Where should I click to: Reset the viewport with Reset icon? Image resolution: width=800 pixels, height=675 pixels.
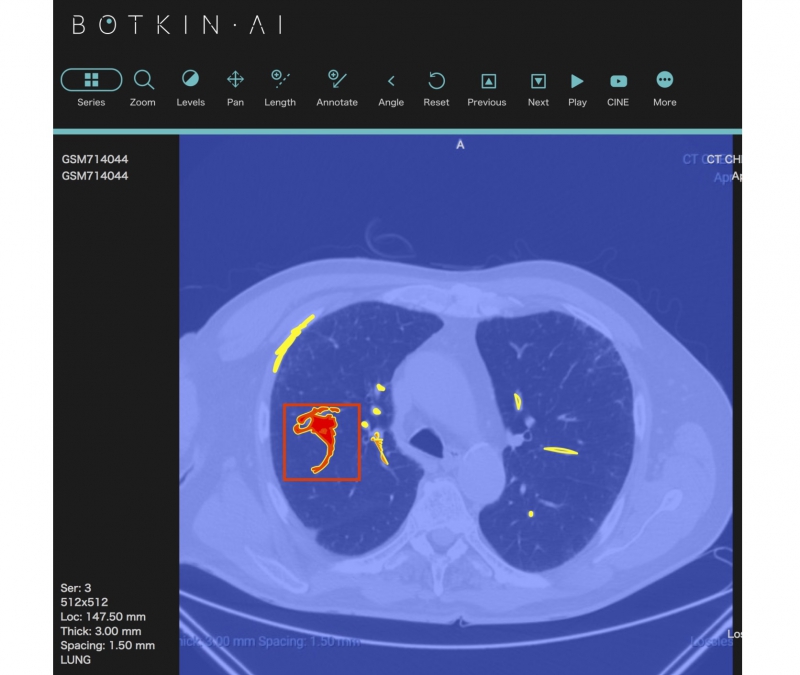point(436,80)
